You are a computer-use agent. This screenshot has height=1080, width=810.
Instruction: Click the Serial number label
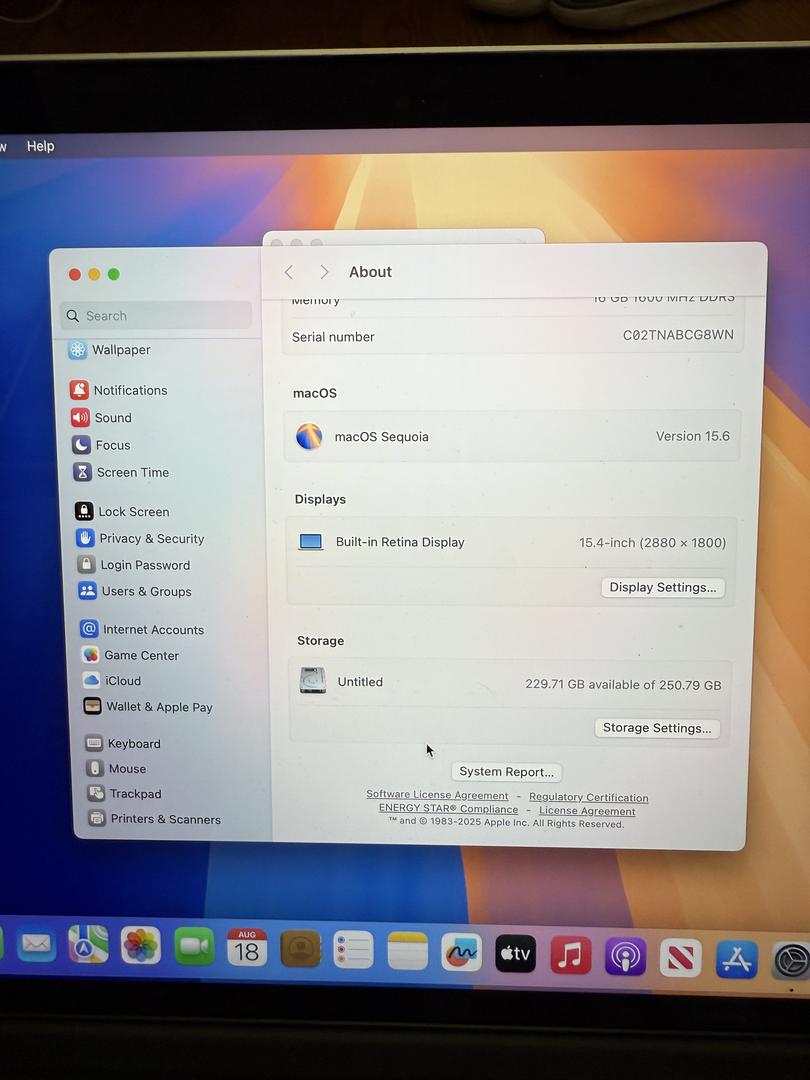[x=333, y=337]
